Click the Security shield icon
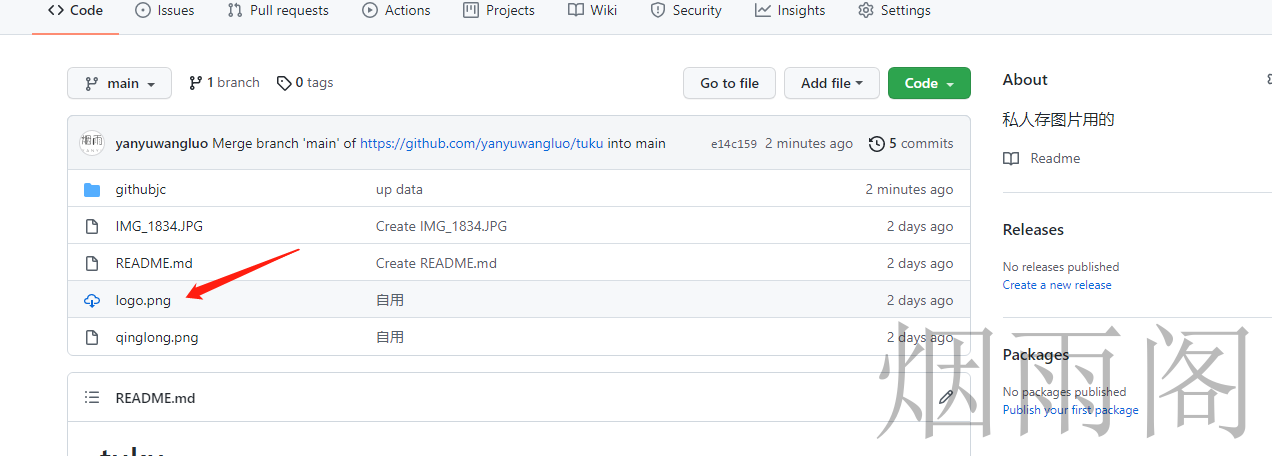The width and height of the screenshot is (1272, 456). click(x=658, y=10)
